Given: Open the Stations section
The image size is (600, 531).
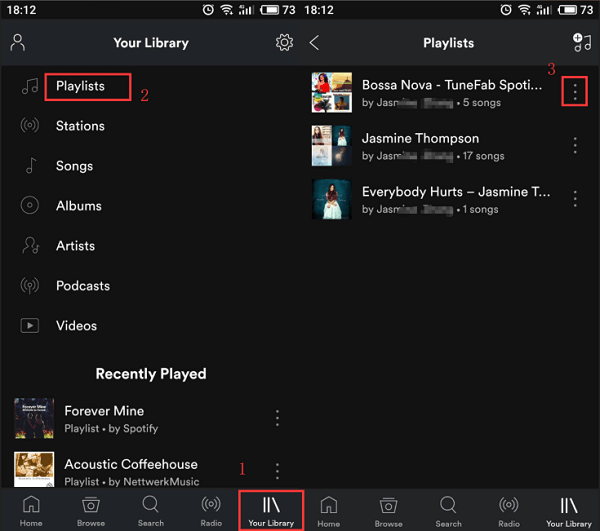Looking at the screenshot, I should 80,126.
